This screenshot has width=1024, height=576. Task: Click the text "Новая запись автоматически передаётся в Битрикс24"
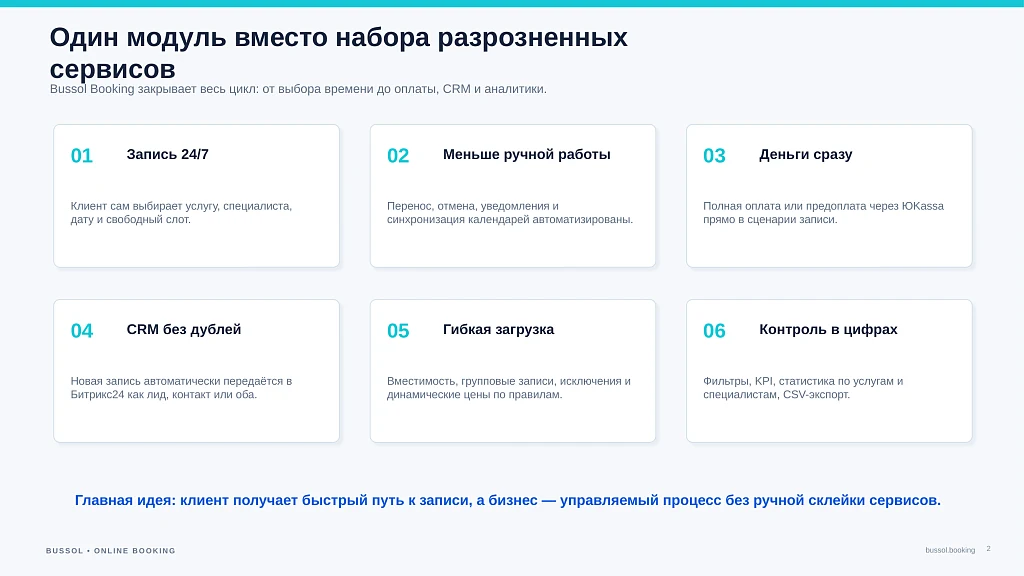(x=181, y=388)
